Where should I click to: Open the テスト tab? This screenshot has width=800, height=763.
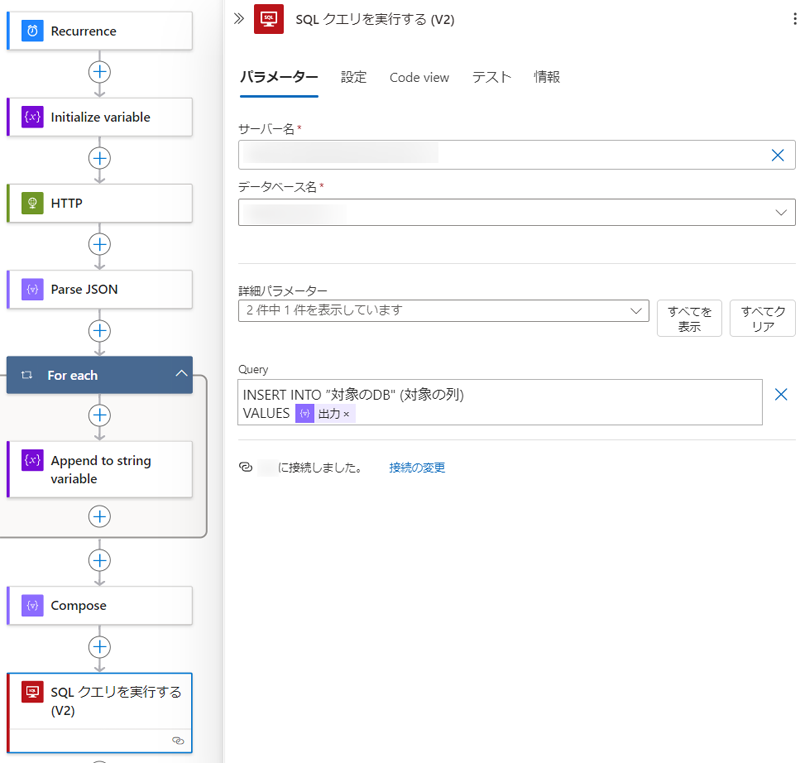click(x=492, y=78)
